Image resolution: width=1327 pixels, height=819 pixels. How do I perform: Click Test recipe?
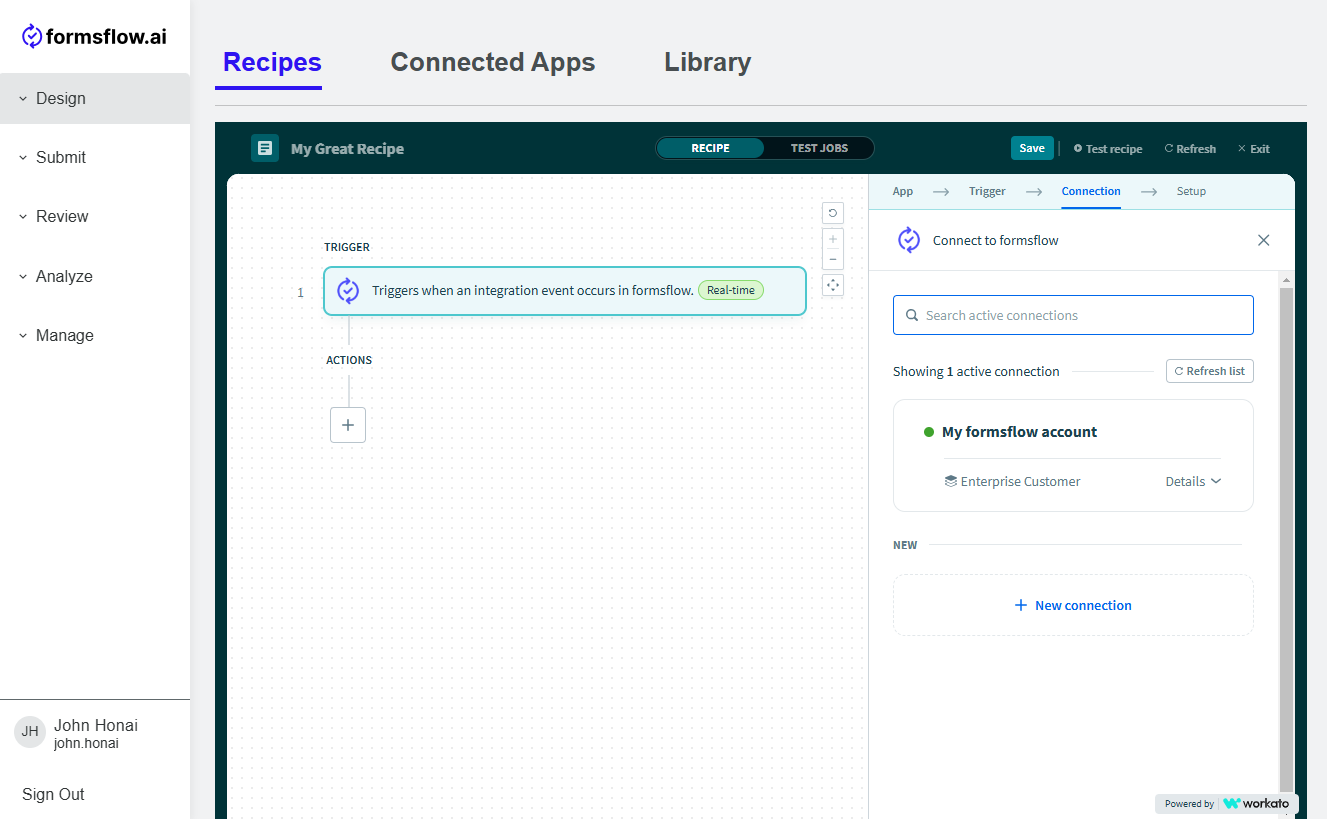(x=1108, y=149)
